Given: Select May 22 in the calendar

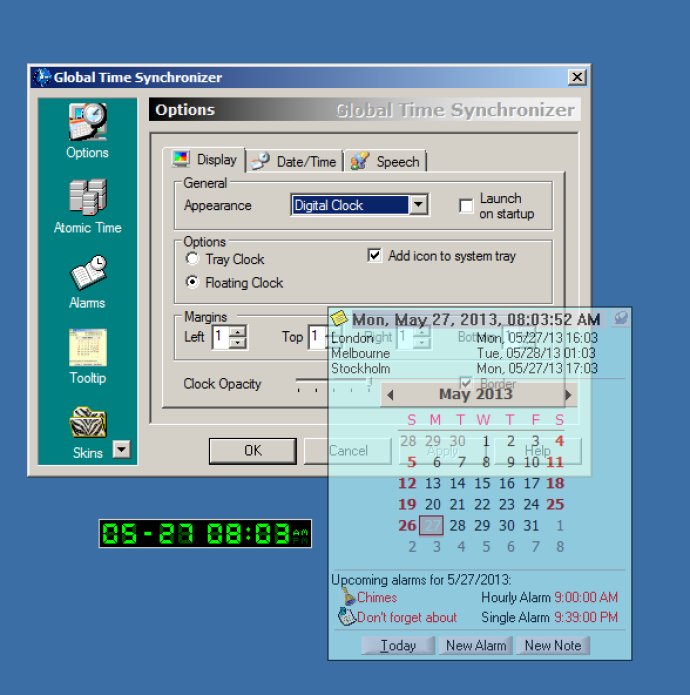Looking at the screenshot, I should tap(482, 504).
